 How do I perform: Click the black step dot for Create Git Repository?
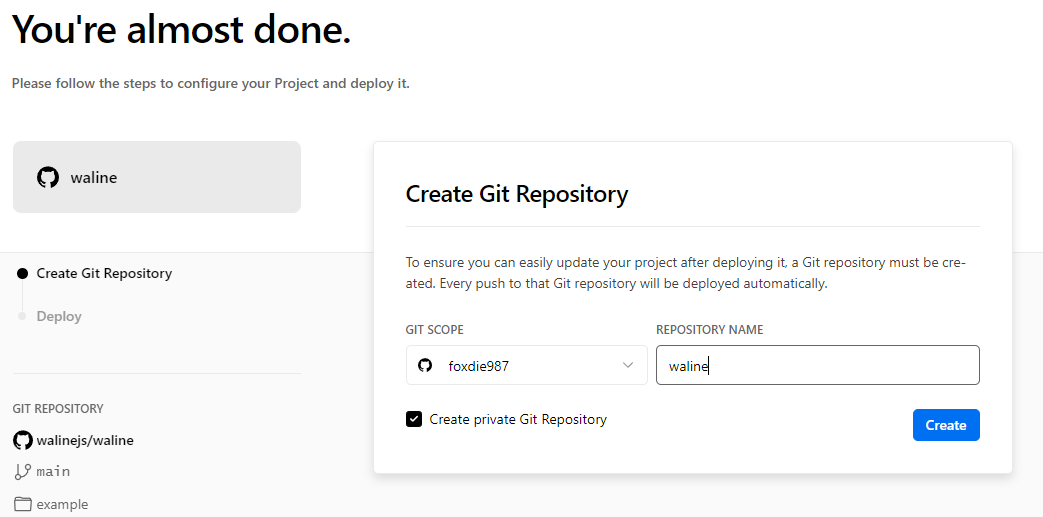coord(22,274)
